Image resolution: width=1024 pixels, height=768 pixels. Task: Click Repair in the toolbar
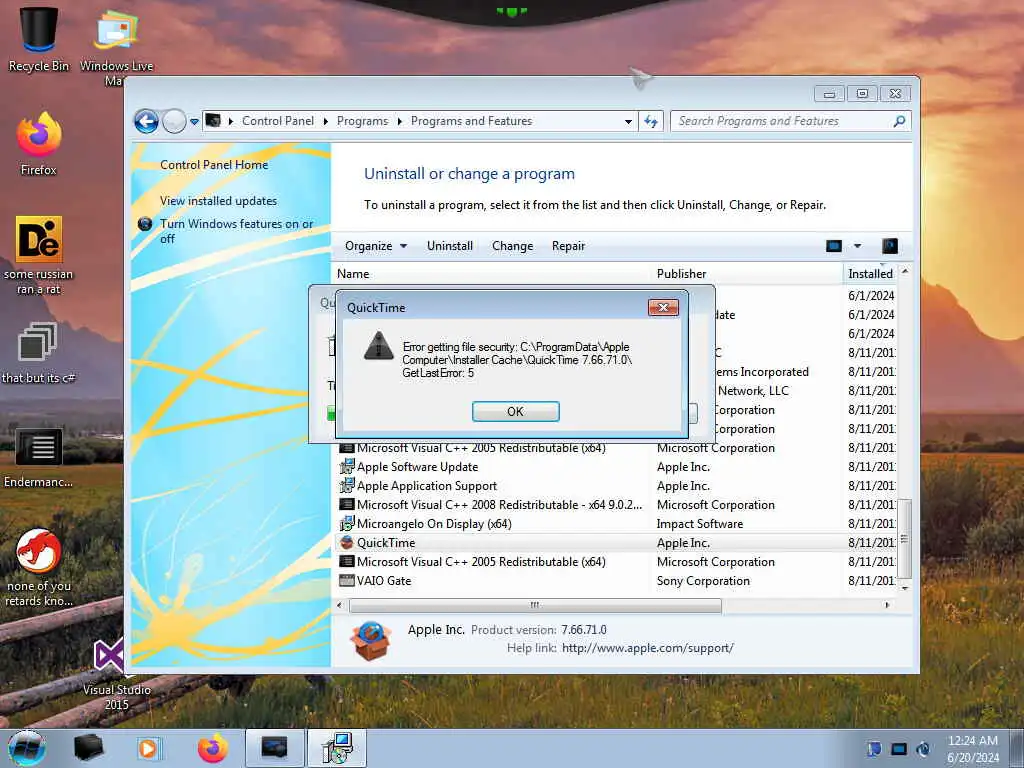point(568,246)
